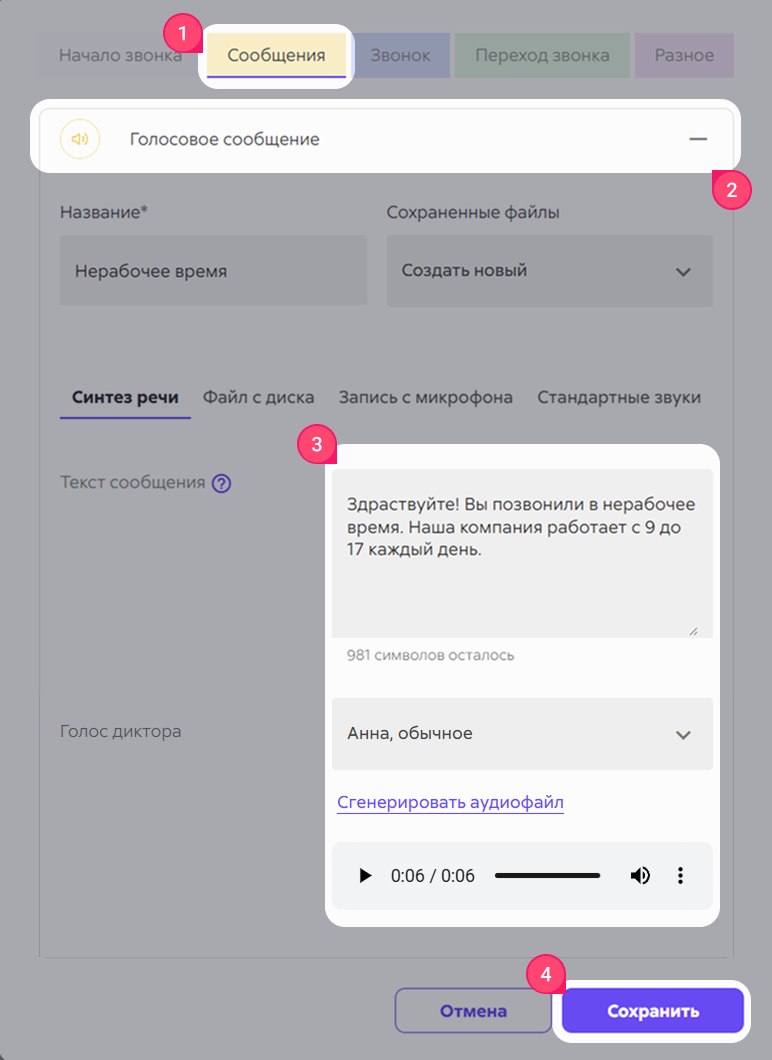Select the Стандартные звуки tab
Screen dimensions: 772x1060
tap(619, 398)
